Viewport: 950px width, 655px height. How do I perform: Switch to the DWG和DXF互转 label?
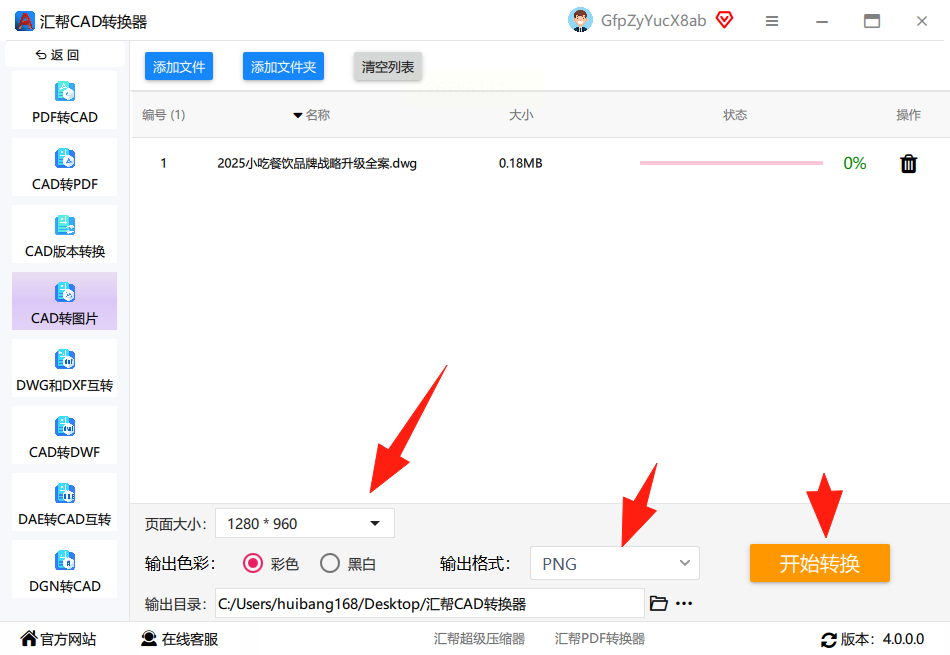(x=65, y=385)
